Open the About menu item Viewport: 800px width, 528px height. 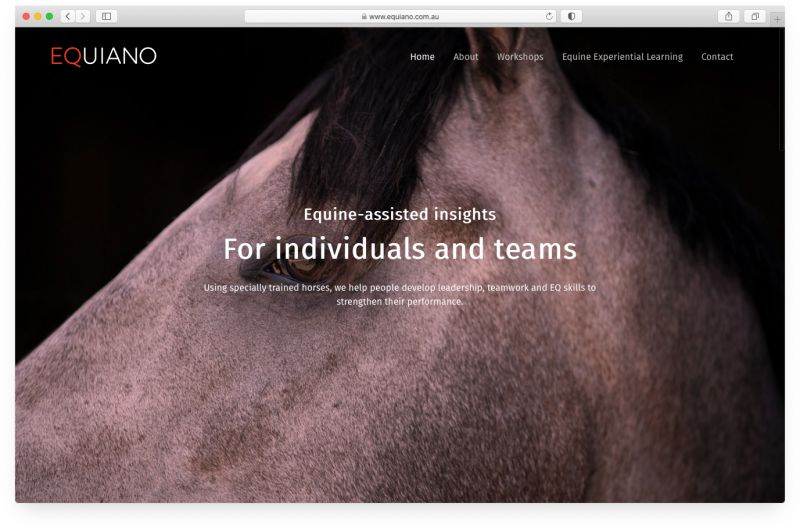pos(466,57)
